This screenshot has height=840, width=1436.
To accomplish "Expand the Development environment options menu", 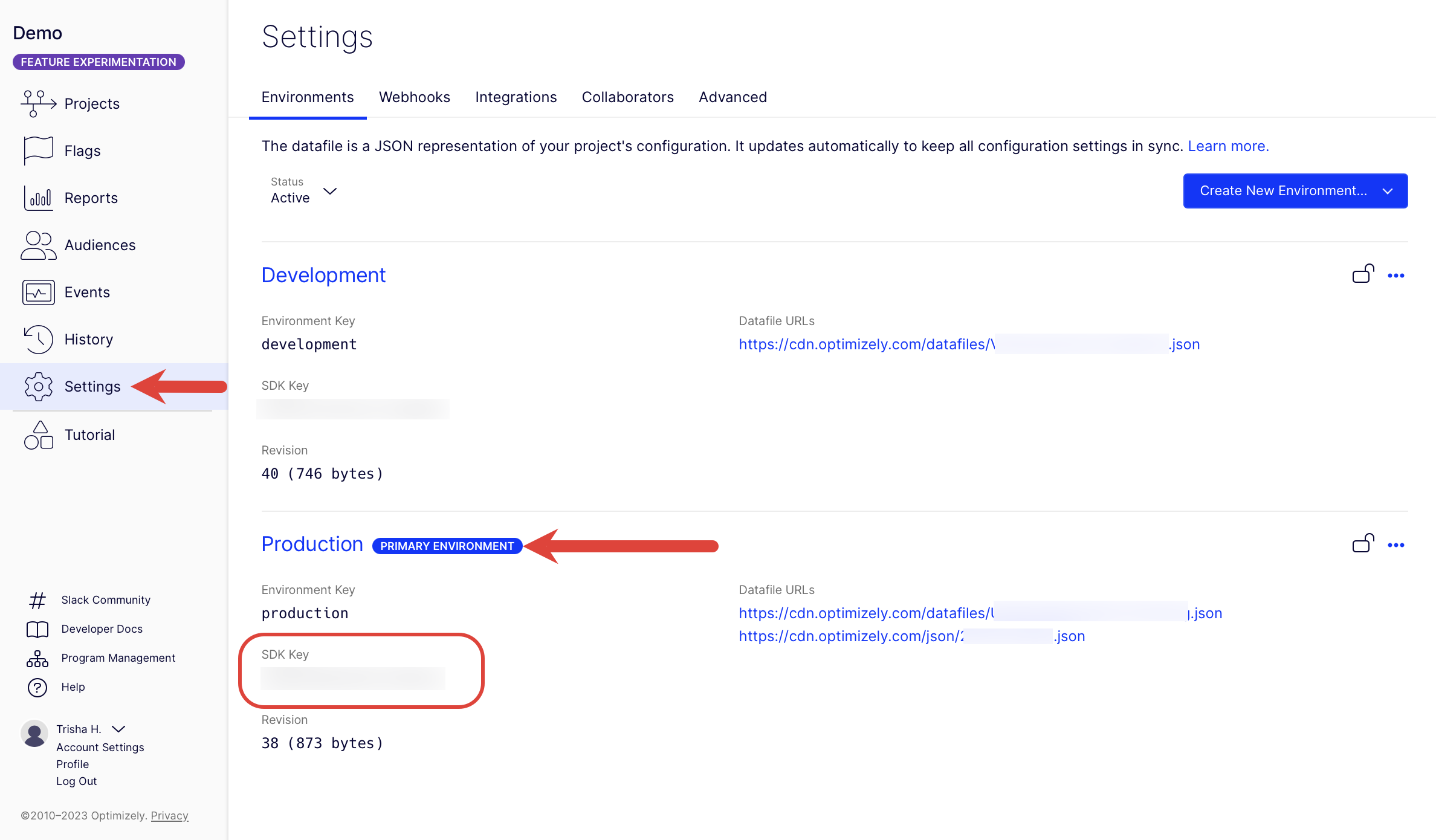I will coord(1397,275).
